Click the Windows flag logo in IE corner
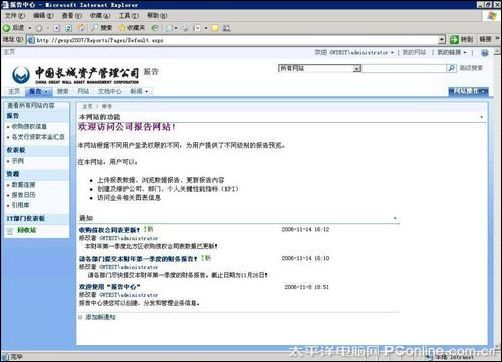Screen dimensions: 502x362 (491, 16)
